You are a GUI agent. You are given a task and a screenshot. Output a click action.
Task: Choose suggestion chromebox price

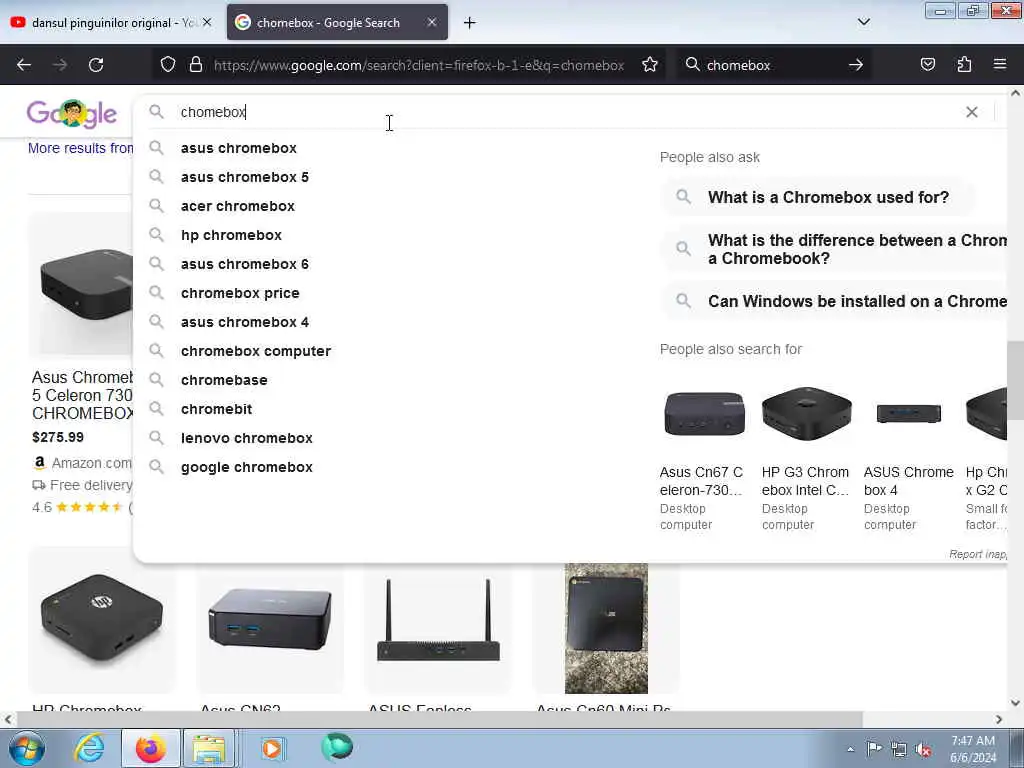point(240,293)
